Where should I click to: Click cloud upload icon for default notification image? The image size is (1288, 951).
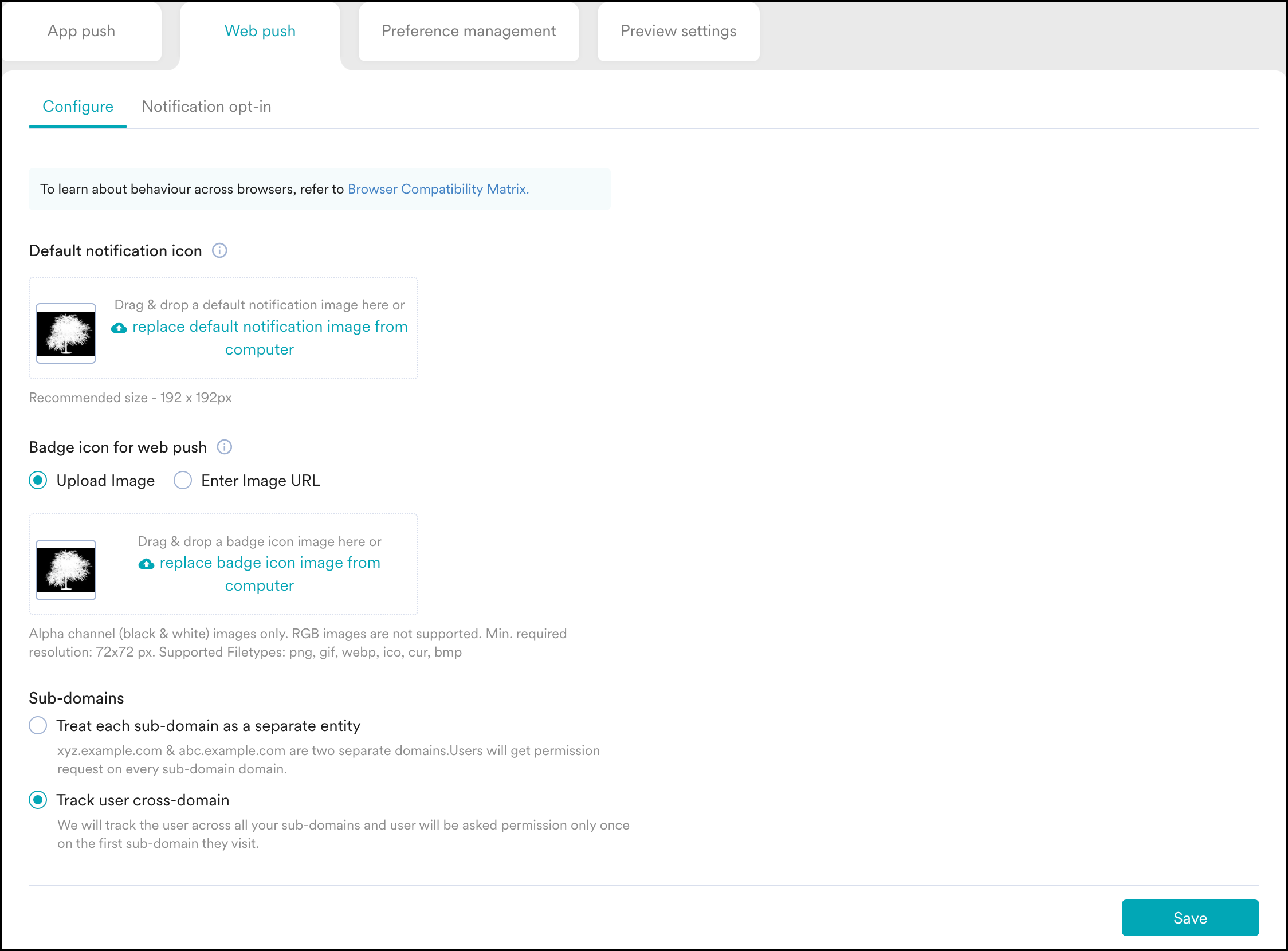tap(119, 328)
